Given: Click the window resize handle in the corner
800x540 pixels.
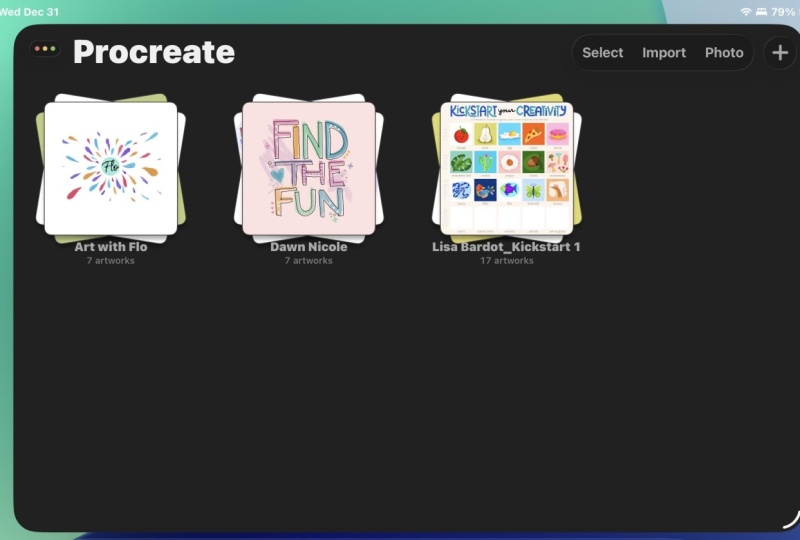Looking at the screenshot, I should [791, 519].
